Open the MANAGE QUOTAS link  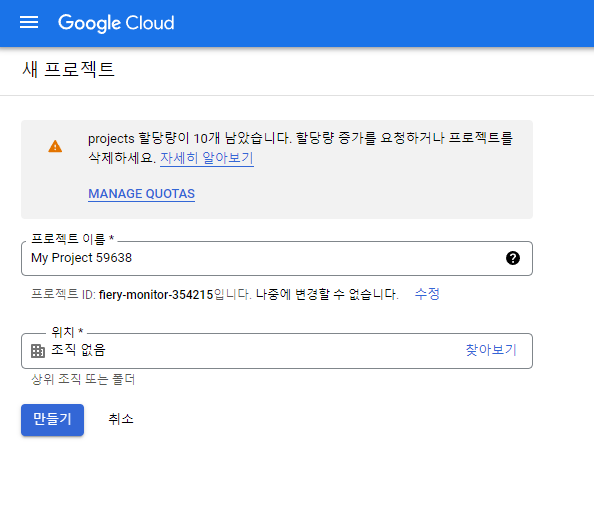[x=141, y=194]
